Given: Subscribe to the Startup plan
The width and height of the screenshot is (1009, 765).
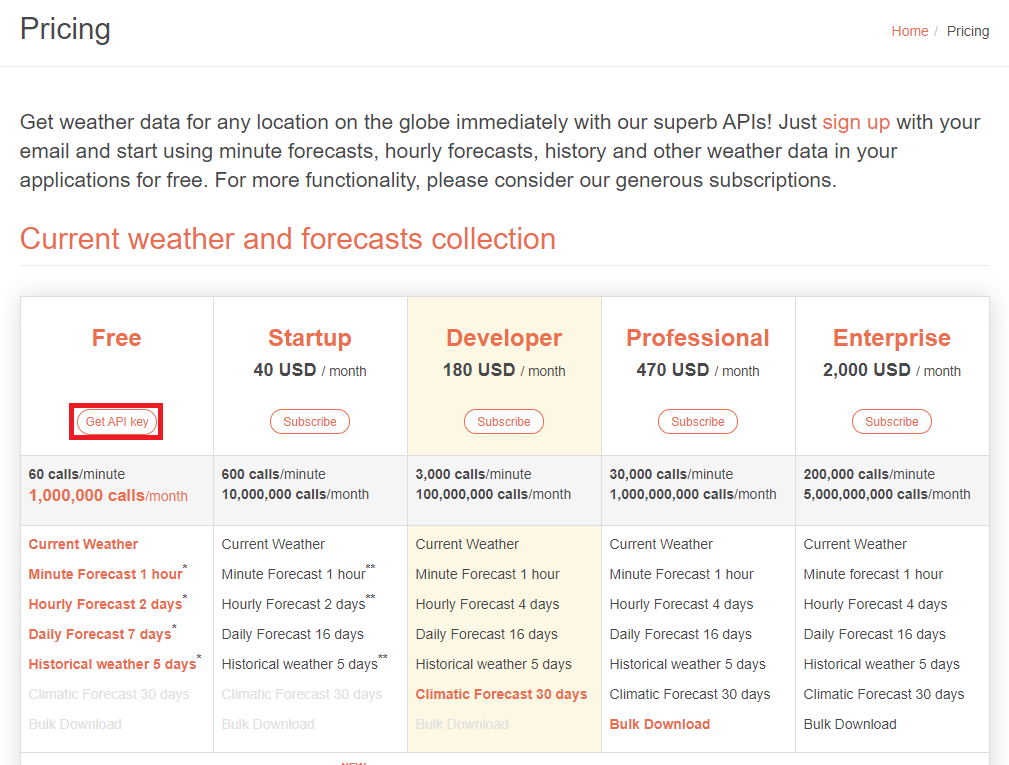Looking at the screenshot, I should click(x=309, y=421).
